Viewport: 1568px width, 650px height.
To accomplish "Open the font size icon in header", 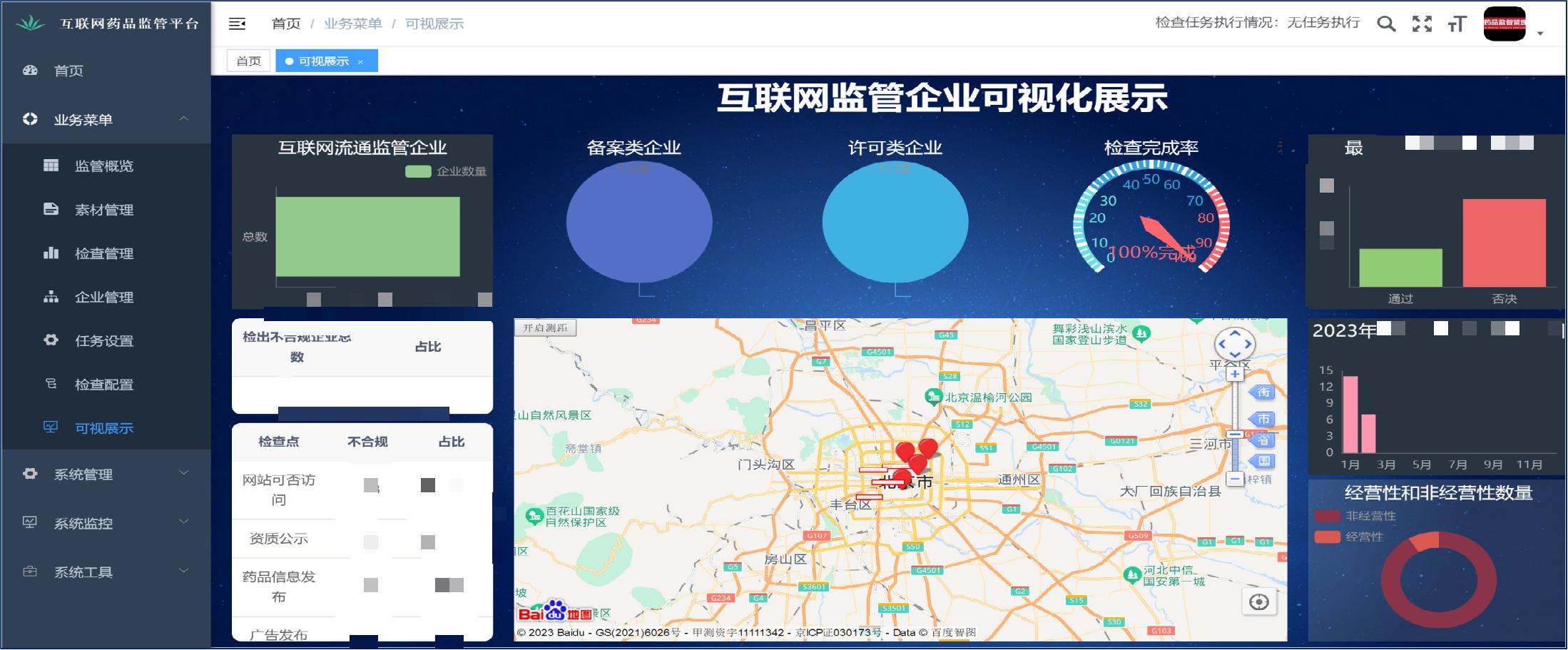I will 1457,24.
